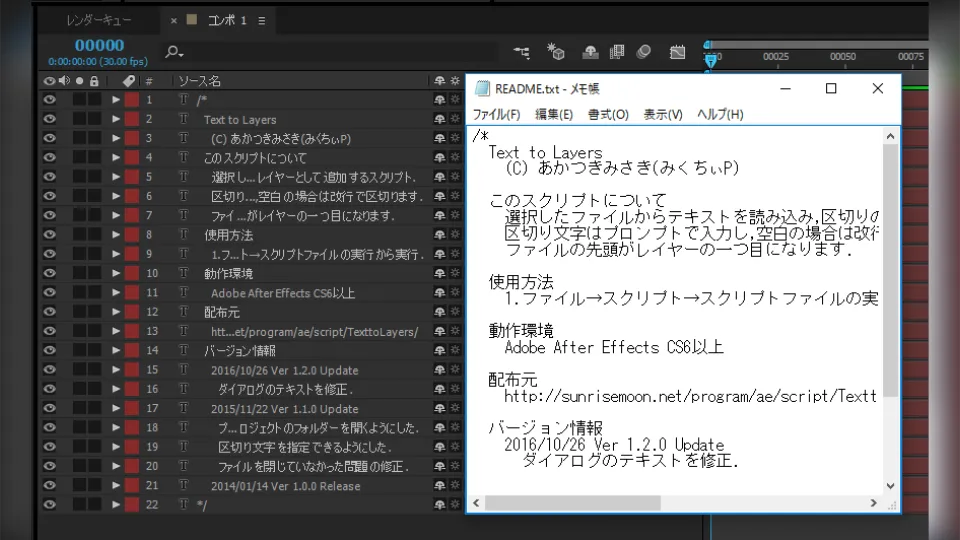Open Notepad 編集(E) menu
Screen dimensions: 960x540
[554, 114]
